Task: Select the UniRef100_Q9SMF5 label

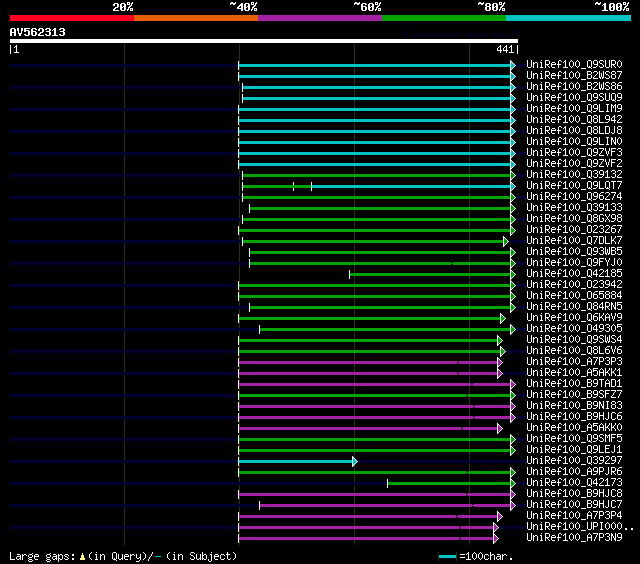Action: tap(574, 439)
